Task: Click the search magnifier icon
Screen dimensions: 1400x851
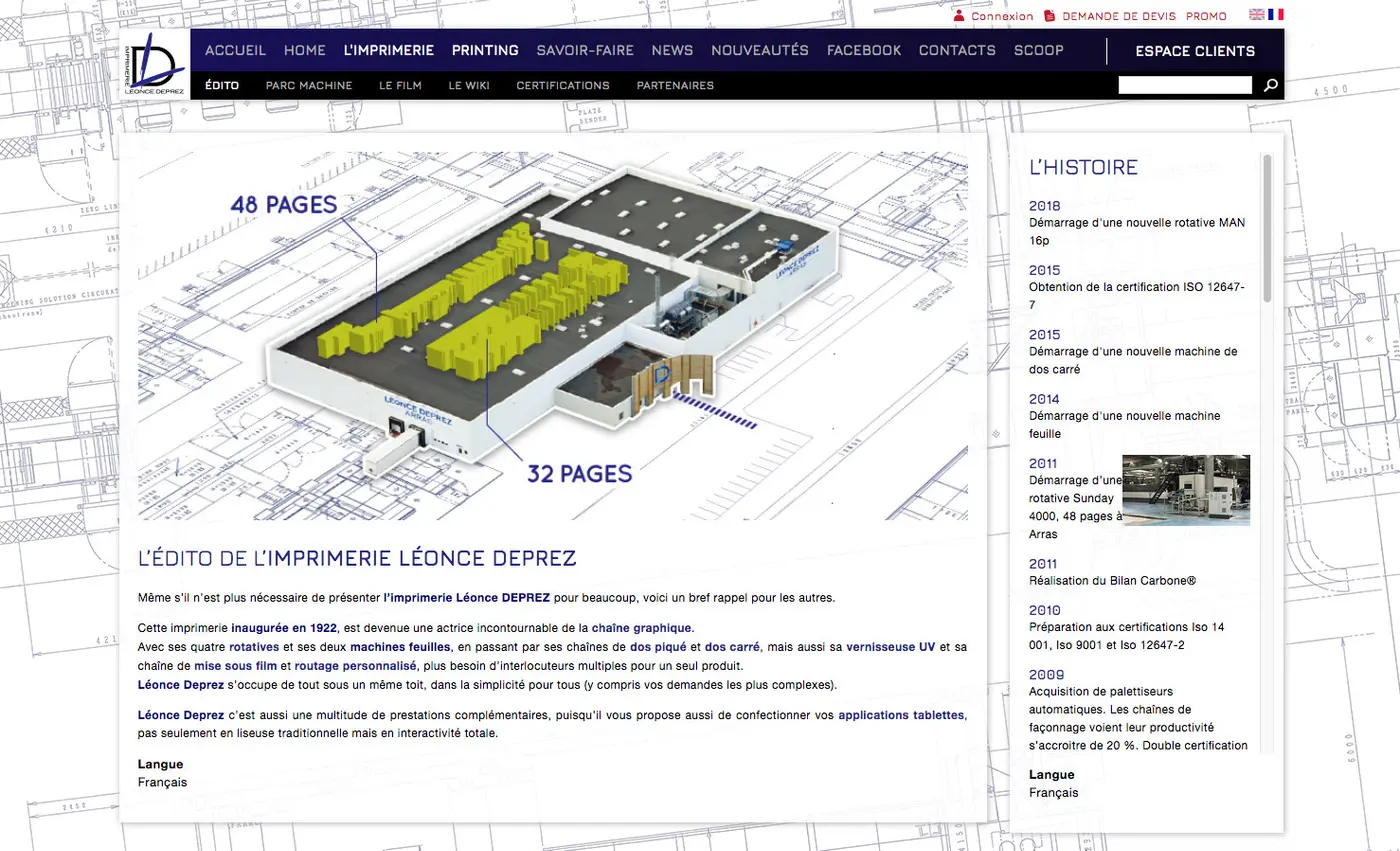Action: (1270, 85)
